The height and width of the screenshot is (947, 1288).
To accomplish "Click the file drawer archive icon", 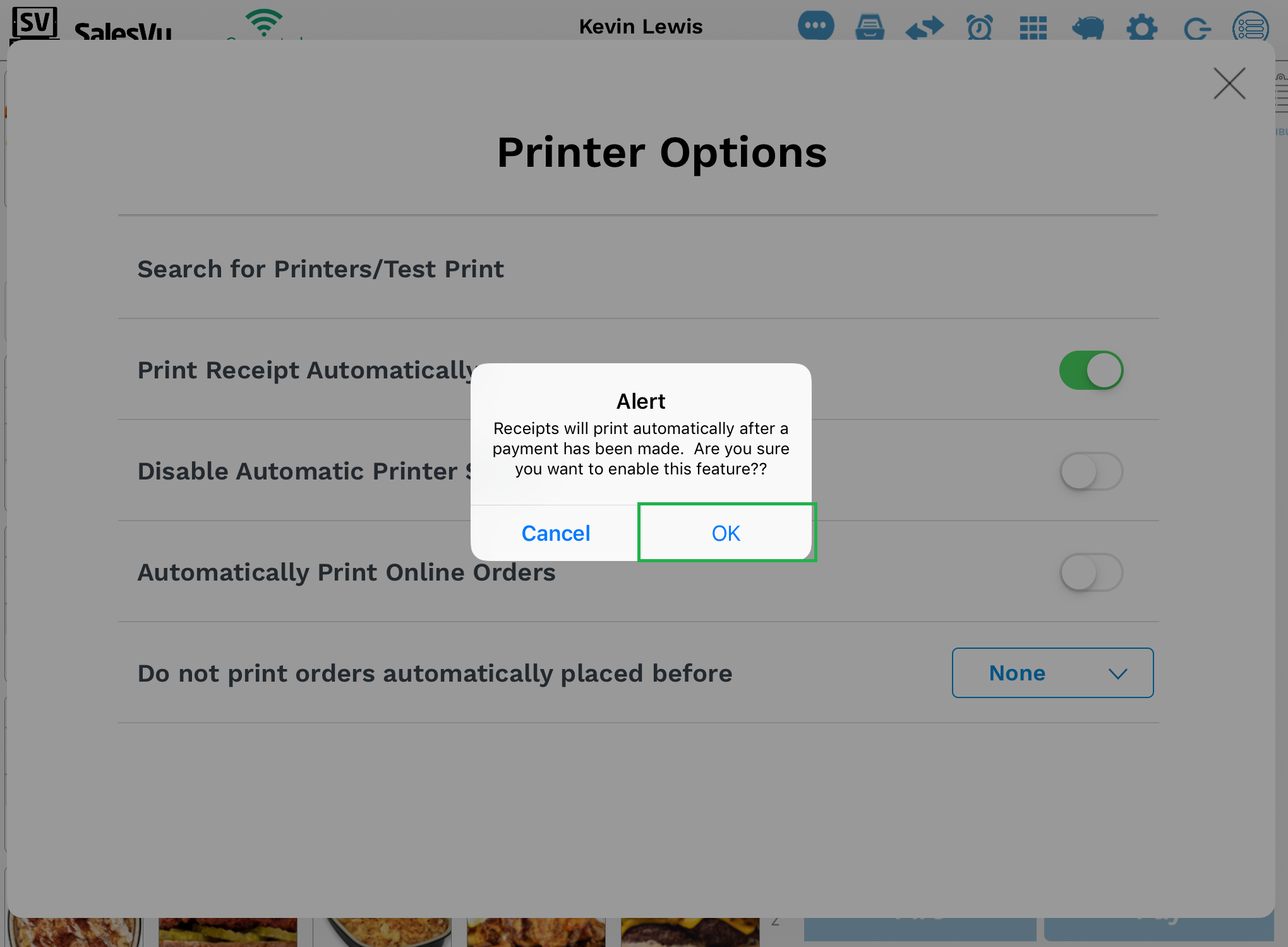I will [870, 27].
